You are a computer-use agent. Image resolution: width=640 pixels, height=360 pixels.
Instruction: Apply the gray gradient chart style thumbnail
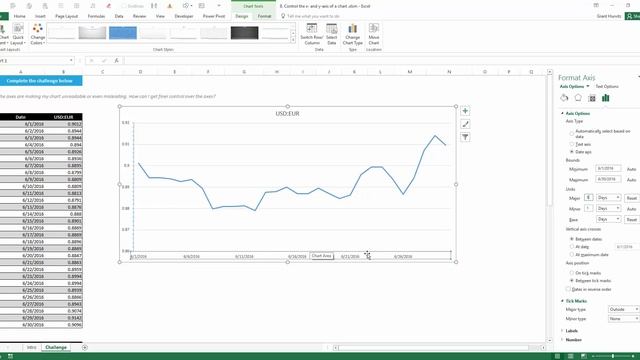tap(92, 33)
